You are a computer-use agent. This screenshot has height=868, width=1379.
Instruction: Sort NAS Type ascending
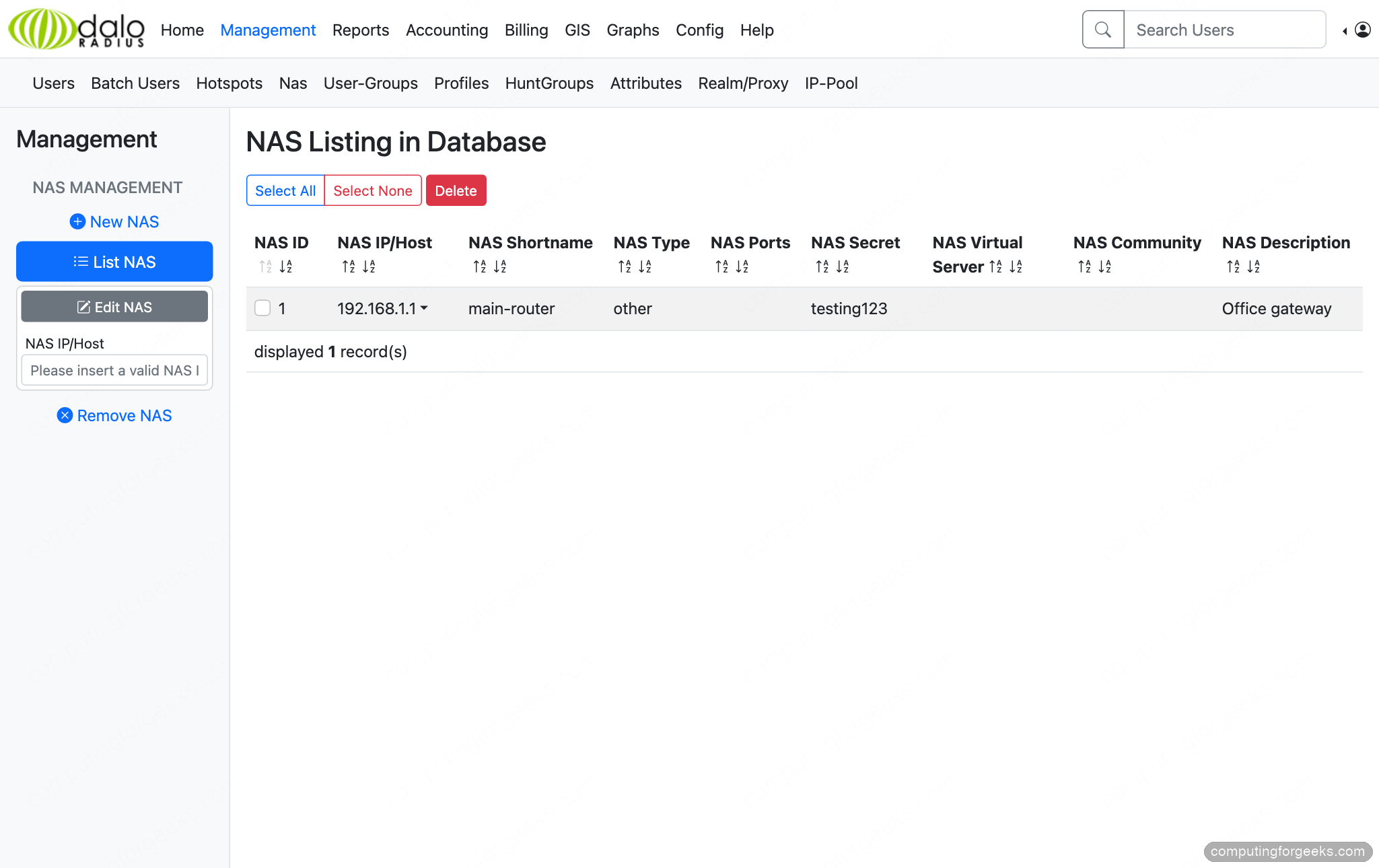[x=625, y=267]
